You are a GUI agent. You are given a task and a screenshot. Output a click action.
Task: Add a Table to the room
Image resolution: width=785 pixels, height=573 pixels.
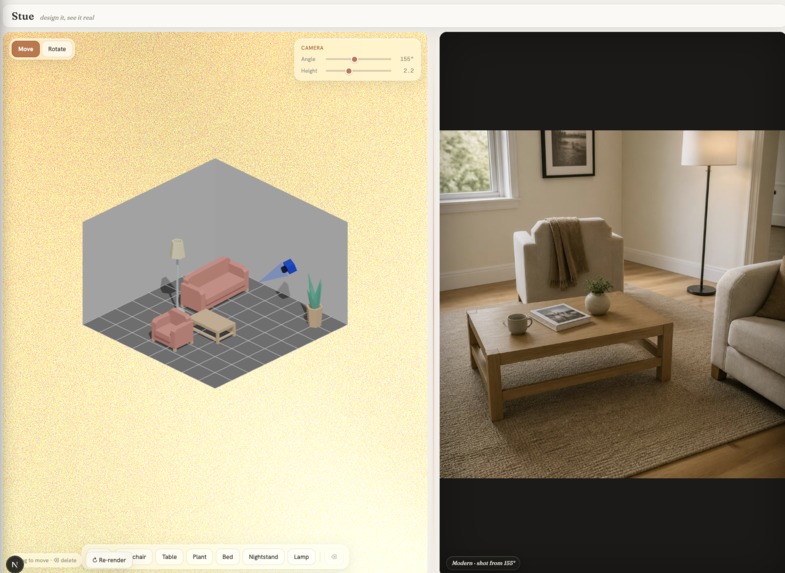[169, 556]
